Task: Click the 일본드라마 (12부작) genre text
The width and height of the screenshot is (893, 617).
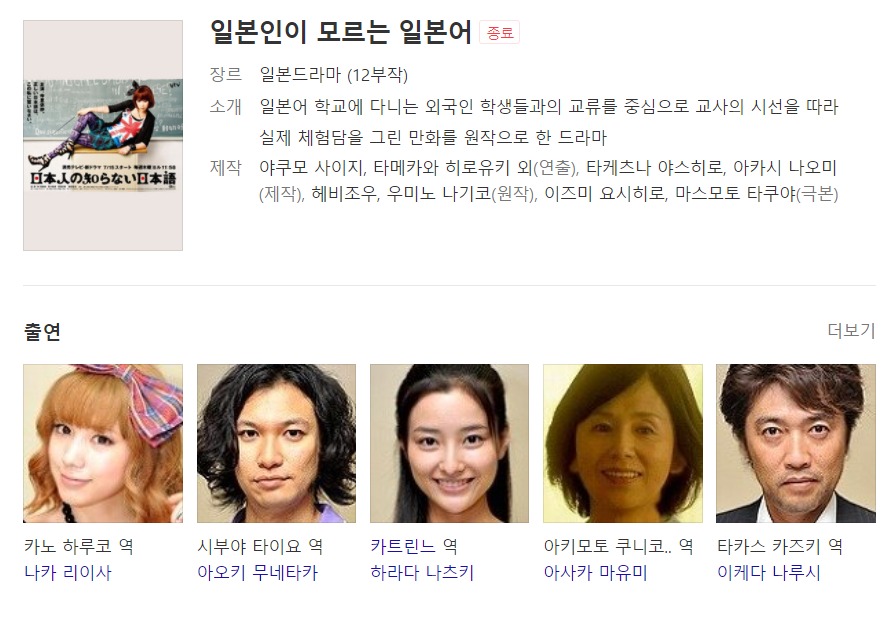Action: (x=334, y=75)
